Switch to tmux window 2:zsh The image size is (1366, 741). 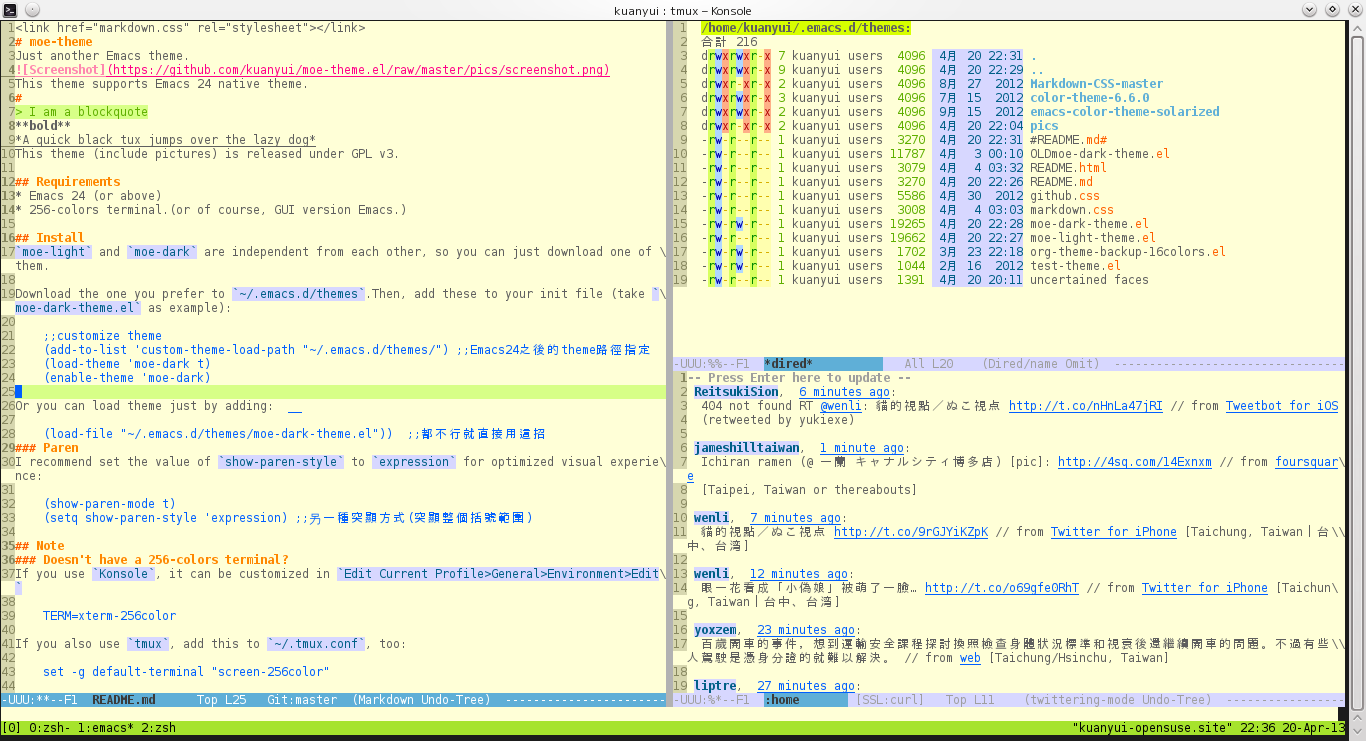click(158, 728)
